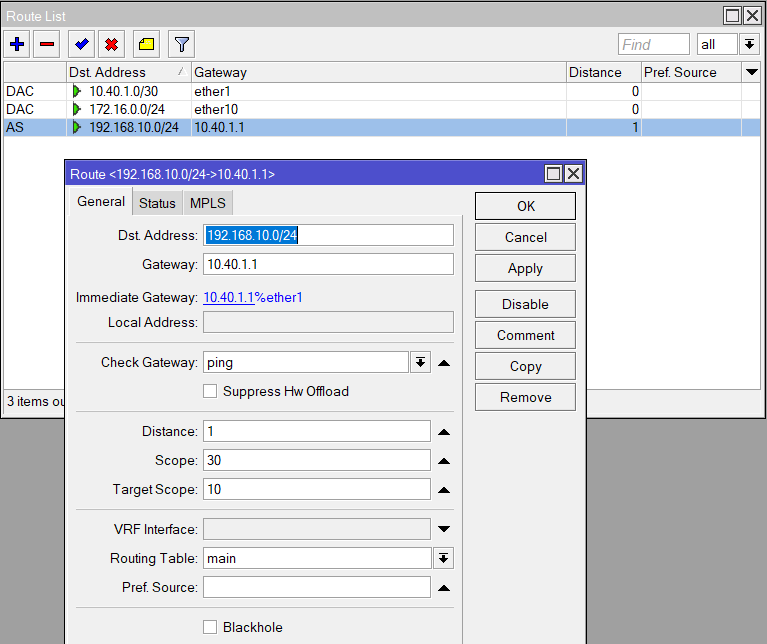This screenshot has height=644, width=767.
Task: Open the Filter funnel icon
Action: [x=181, y=44]
